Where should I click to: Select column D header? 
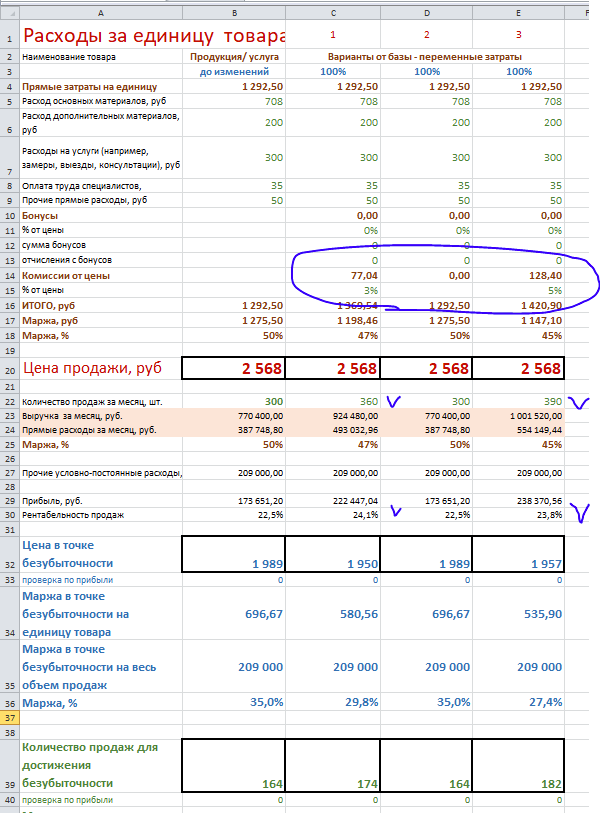click(x=426, y=13)
